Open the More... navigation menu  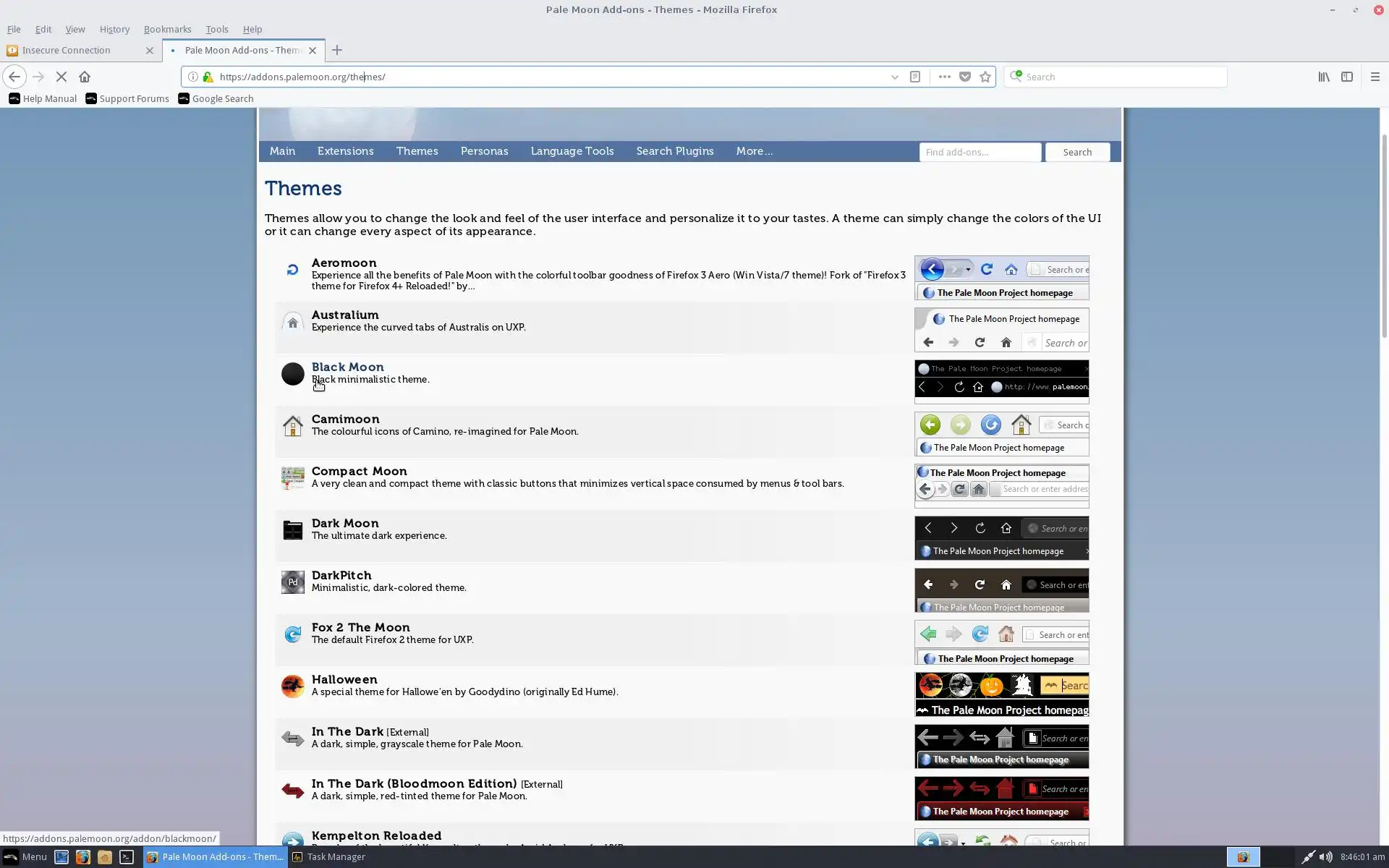pos(754,151)
